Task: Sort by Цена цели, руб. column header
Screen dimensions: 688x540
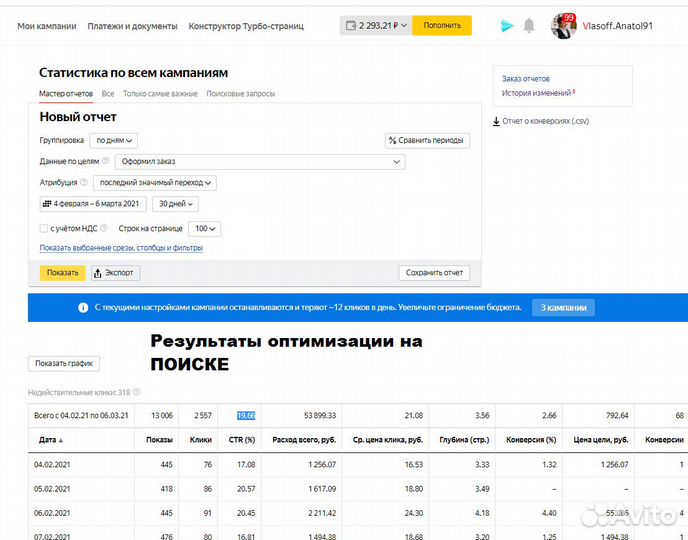Action: (601, 440)
